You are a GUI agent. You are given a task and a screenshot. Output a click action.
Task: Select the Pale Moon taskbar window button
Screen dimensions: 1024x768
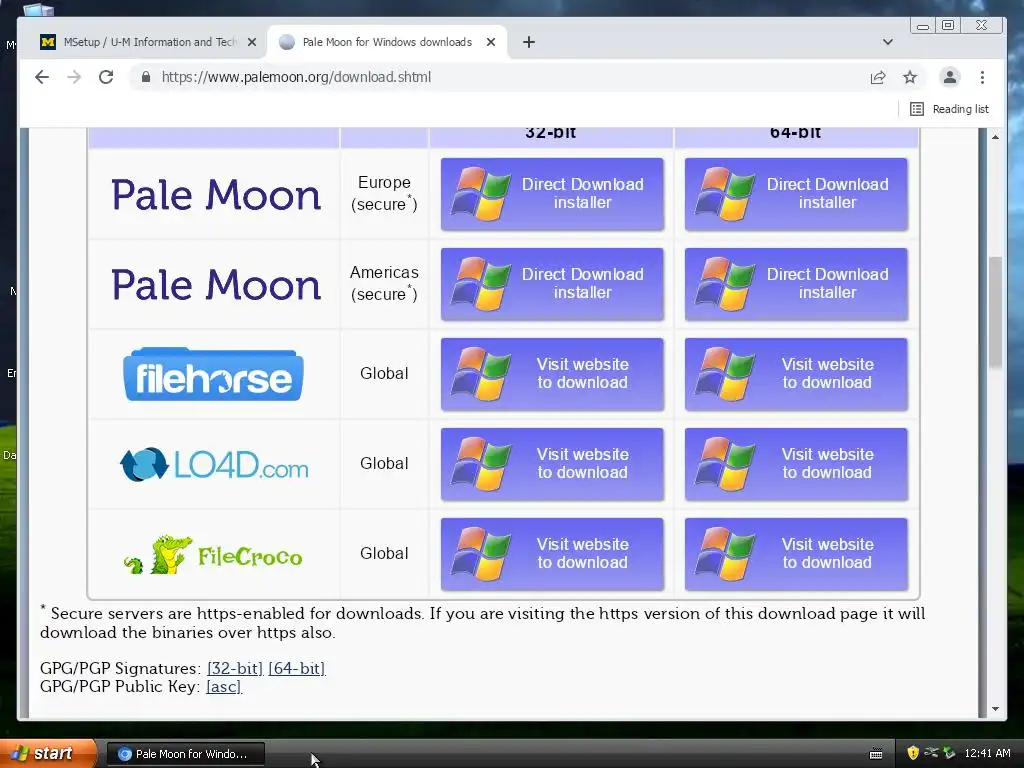185,754
